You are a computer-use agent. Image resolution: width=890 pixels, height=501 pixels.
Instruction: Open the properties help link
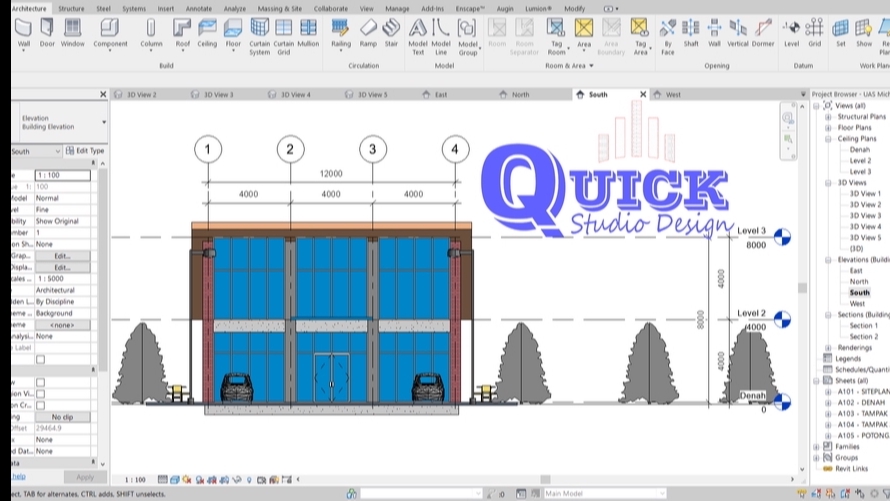pos(19,477)
